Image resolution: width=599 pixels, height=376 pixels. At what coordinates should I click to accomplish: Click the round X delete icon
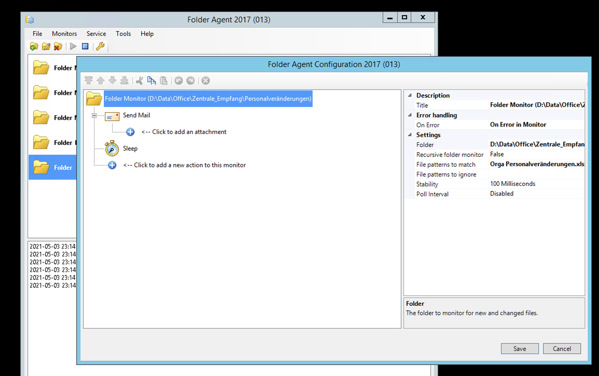point(206,81)
